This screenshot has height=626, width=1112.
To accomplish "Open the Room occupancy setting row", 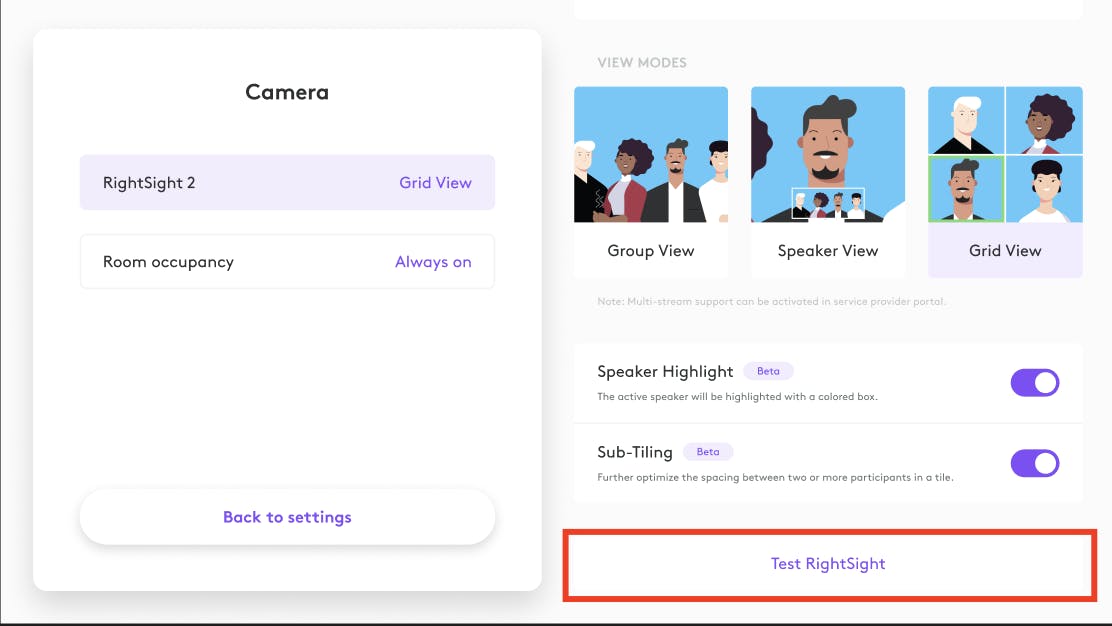I will 287,262.
